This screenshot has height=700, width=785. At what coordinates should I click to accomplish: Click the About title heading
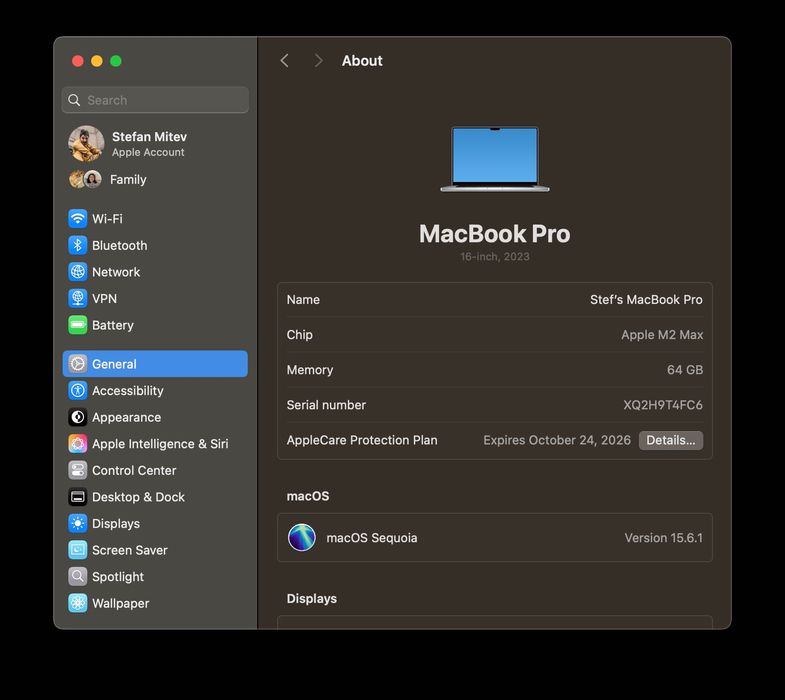coord(362,61)
